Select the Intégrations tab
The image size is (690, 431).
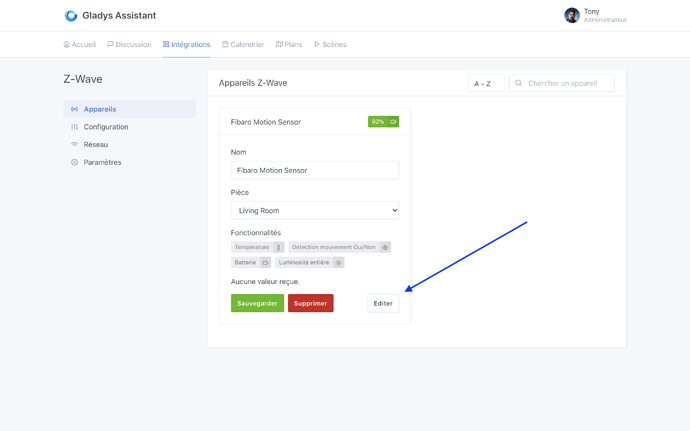tap(187, 44)
